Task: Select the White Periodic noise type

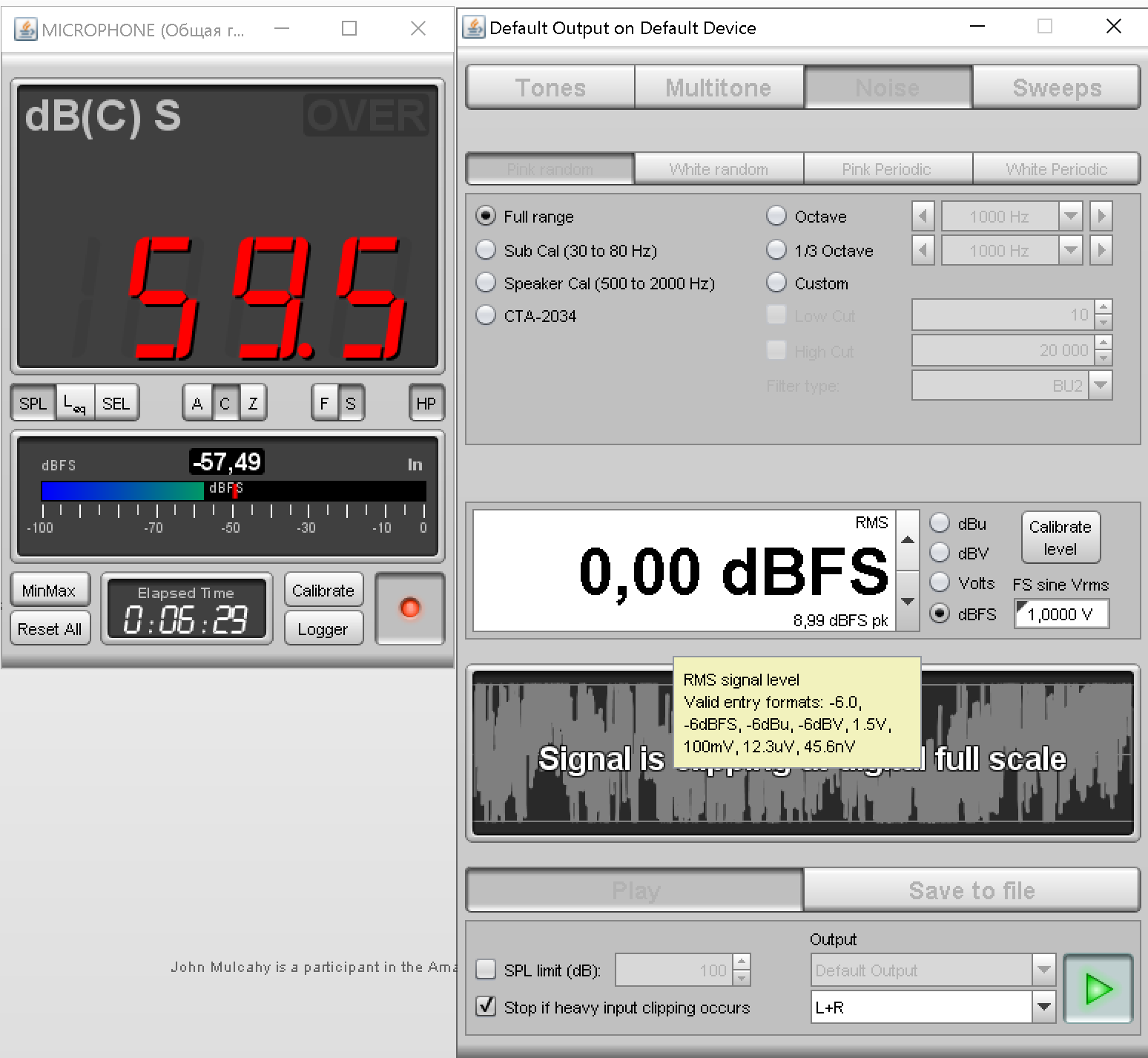Action: pos(1057,169)
